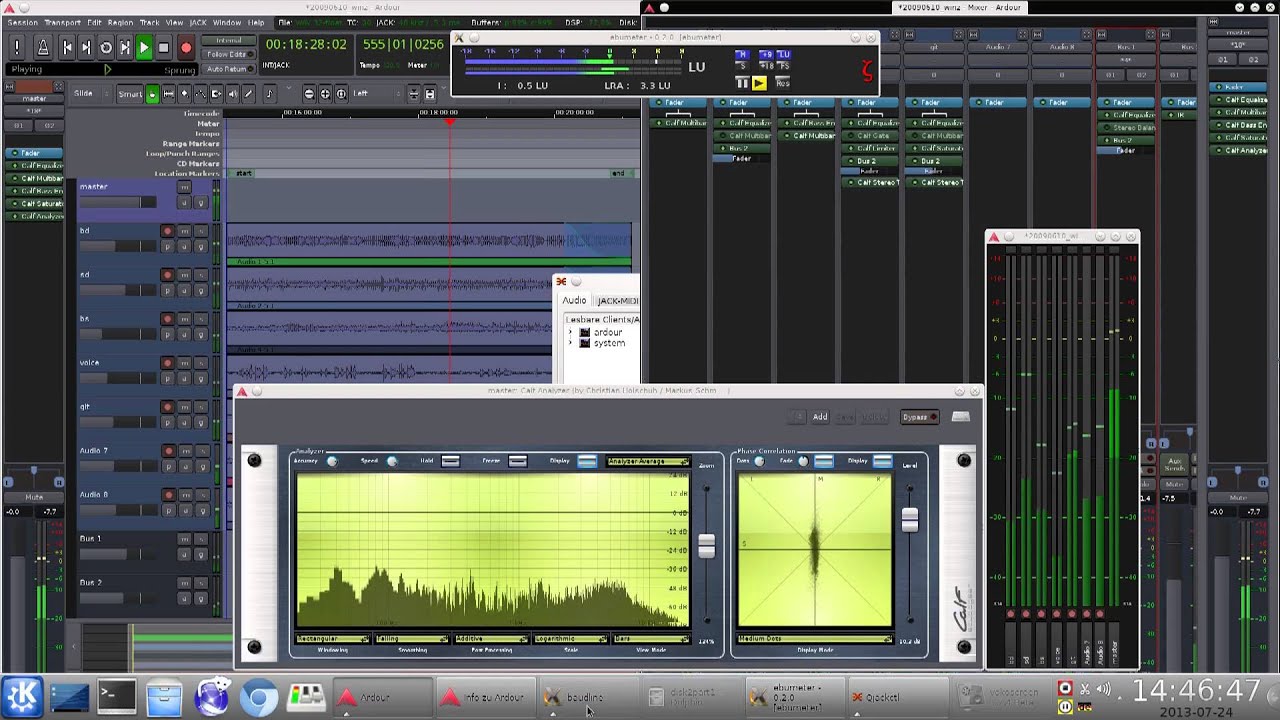Open the Additive post processing dropdown

point(491,639)
